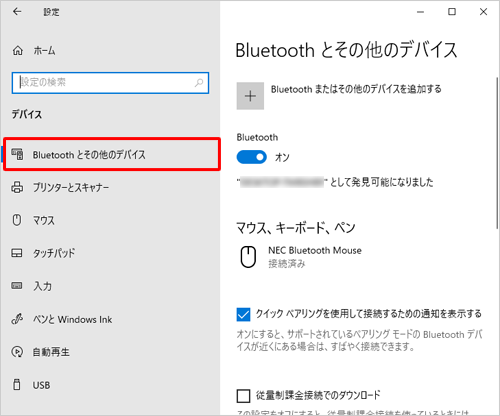The width and height of the screenshot is (500, 416).
Task: Click the USB icon in sidebar
Action: click(x=17, y=384)
